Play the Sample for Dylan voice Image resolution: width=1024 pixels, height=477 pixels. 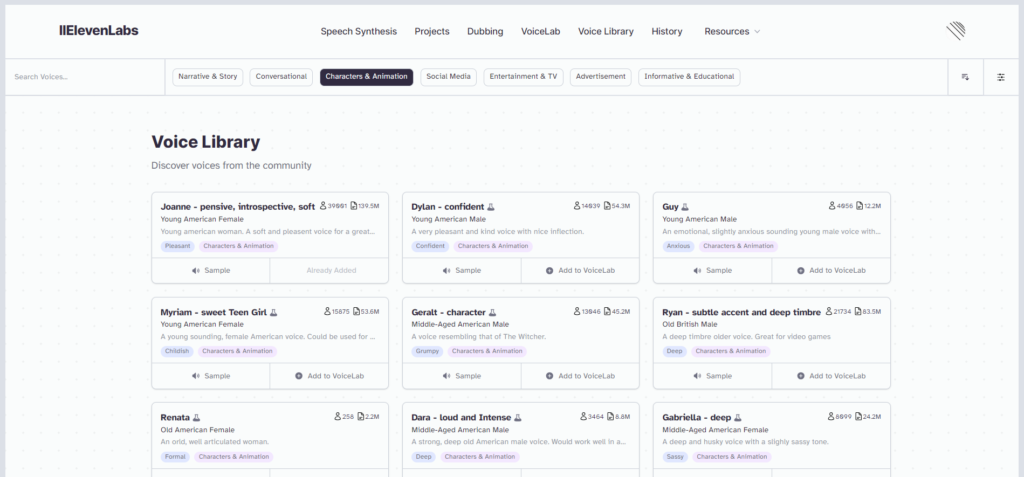(x=462, y=271)
